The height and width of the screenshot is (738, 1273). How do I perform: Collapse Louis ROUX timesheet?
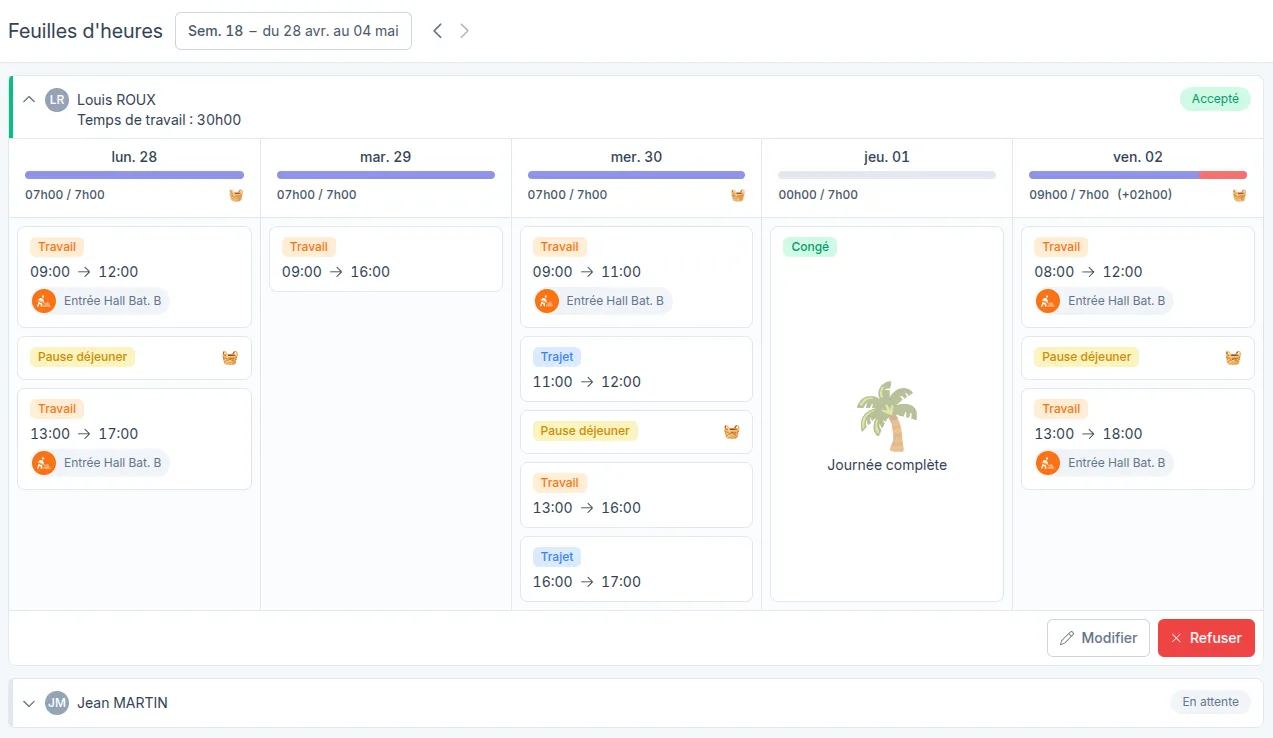pos(29,99)
